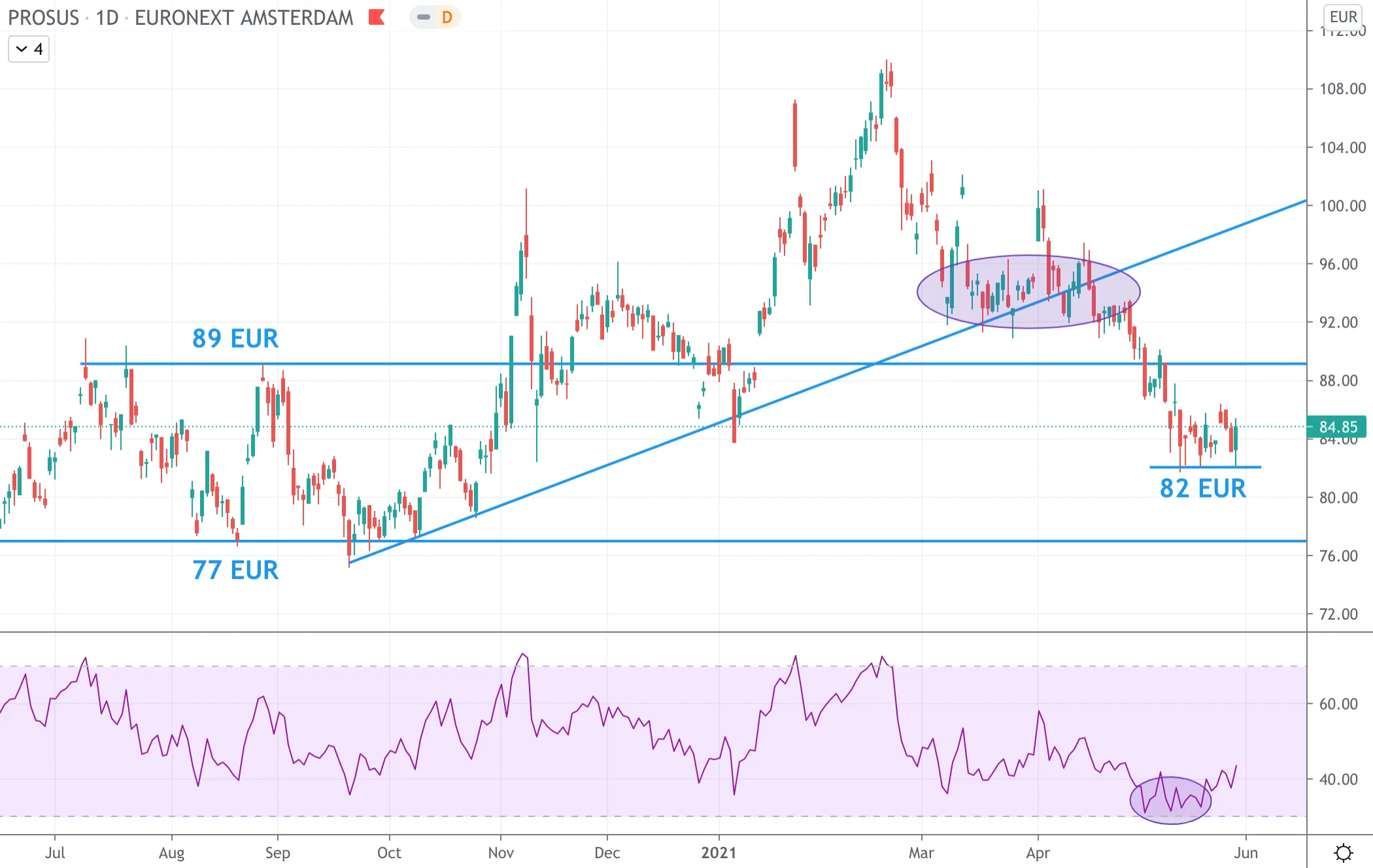Screen dimensions: 1373x868
Task: Click the 100.00 level on price scale
Action: click(x=1342, y=206)
